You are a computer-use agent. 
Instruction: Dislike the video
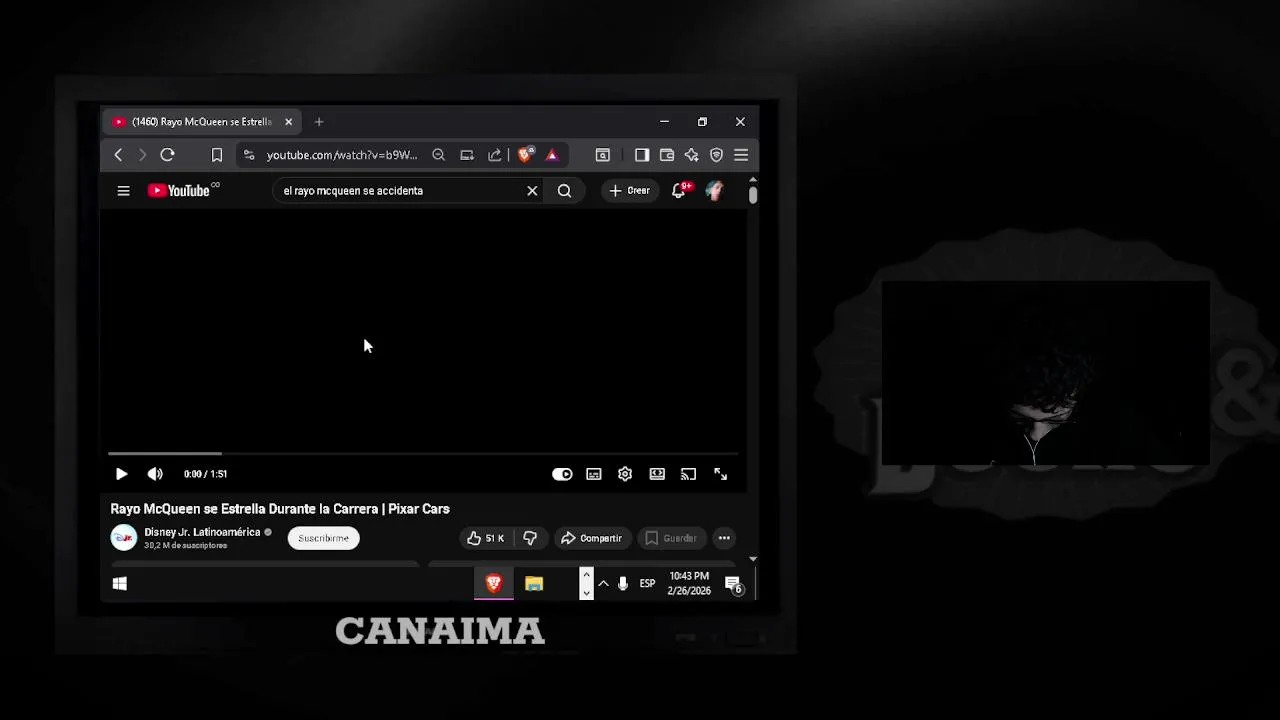point(530,538)
